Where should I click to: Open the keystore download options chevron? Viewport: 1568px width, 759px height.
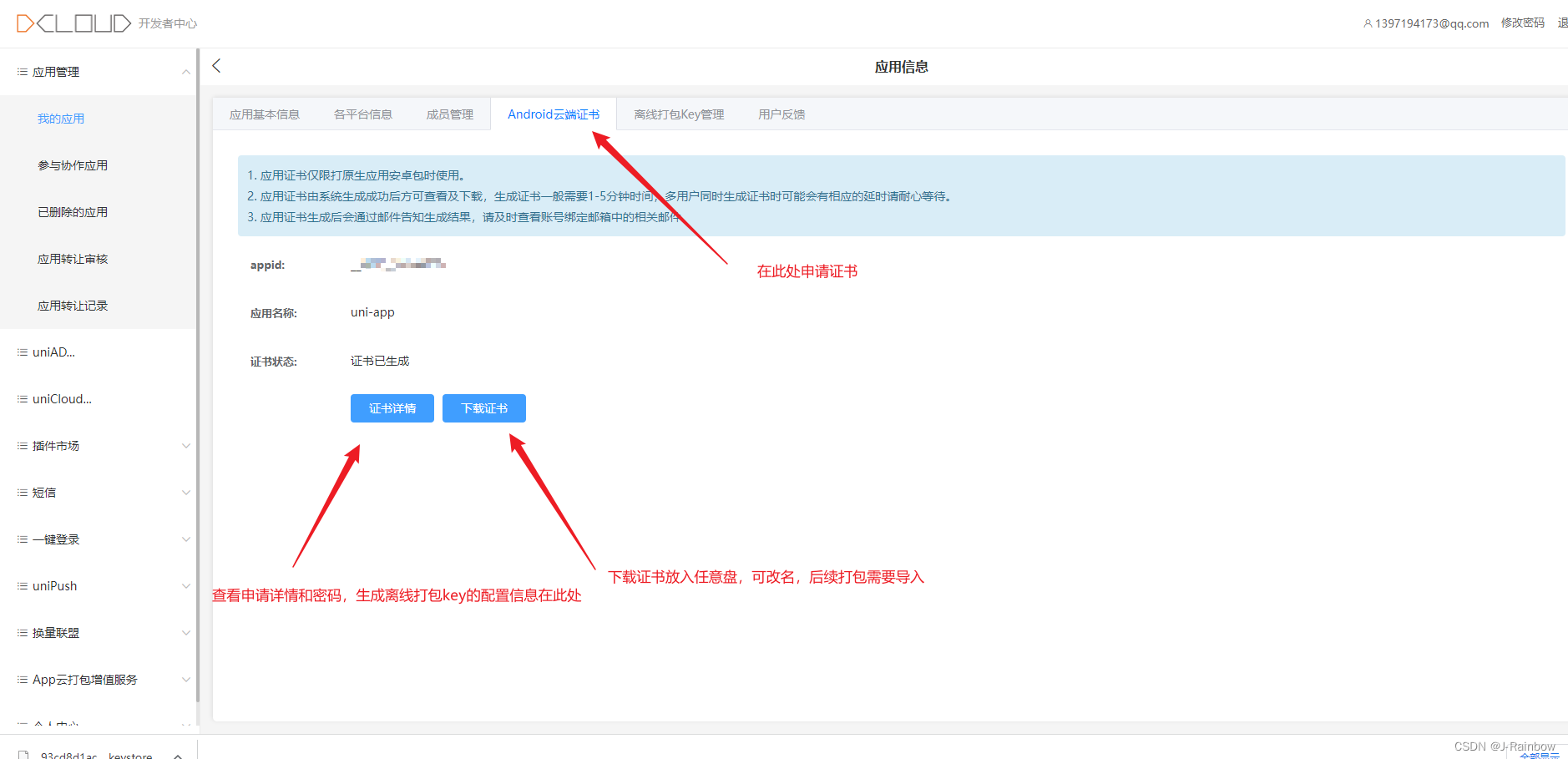pos(178,755)
